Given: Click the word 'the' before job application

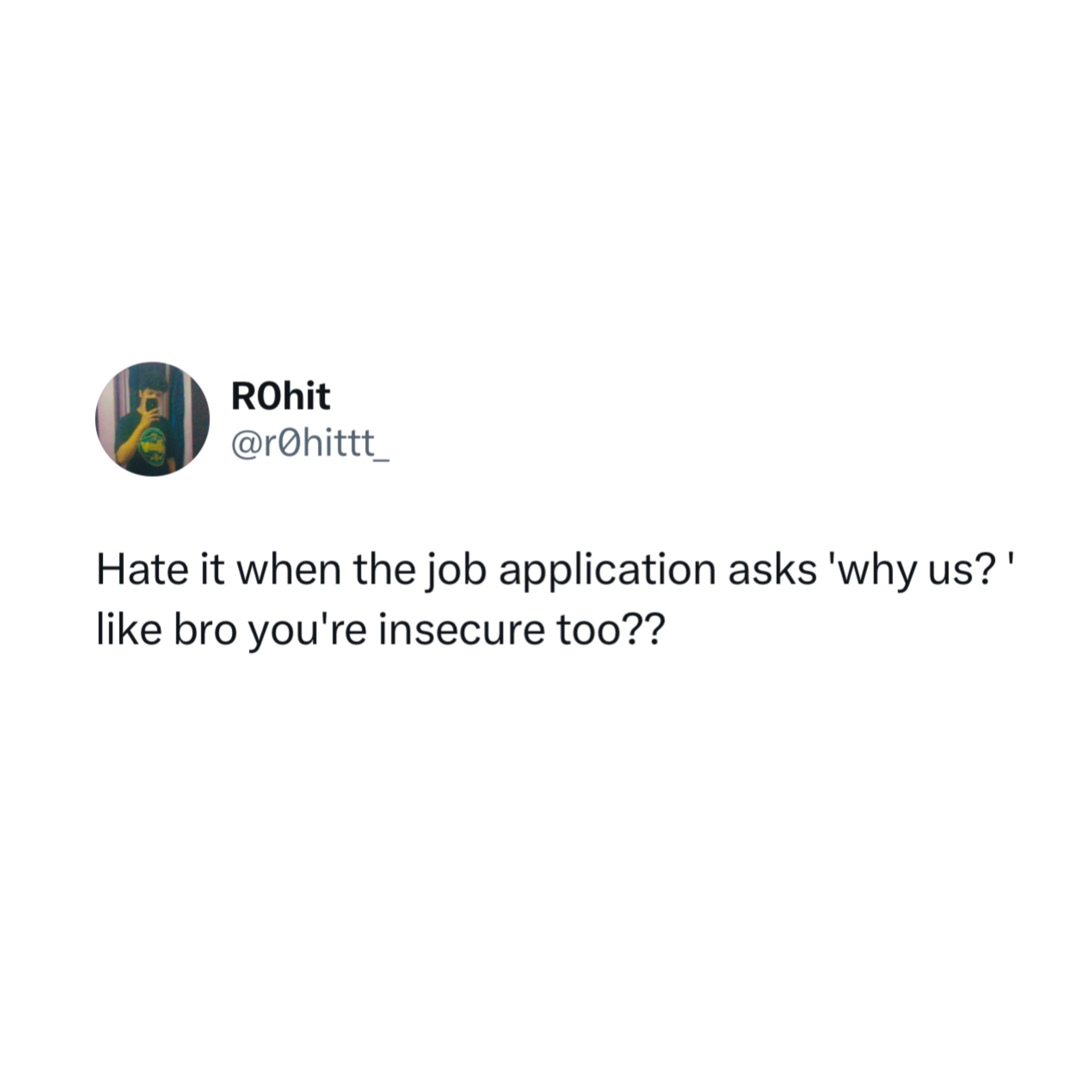Looking at the screenshot, I should 385,569.
